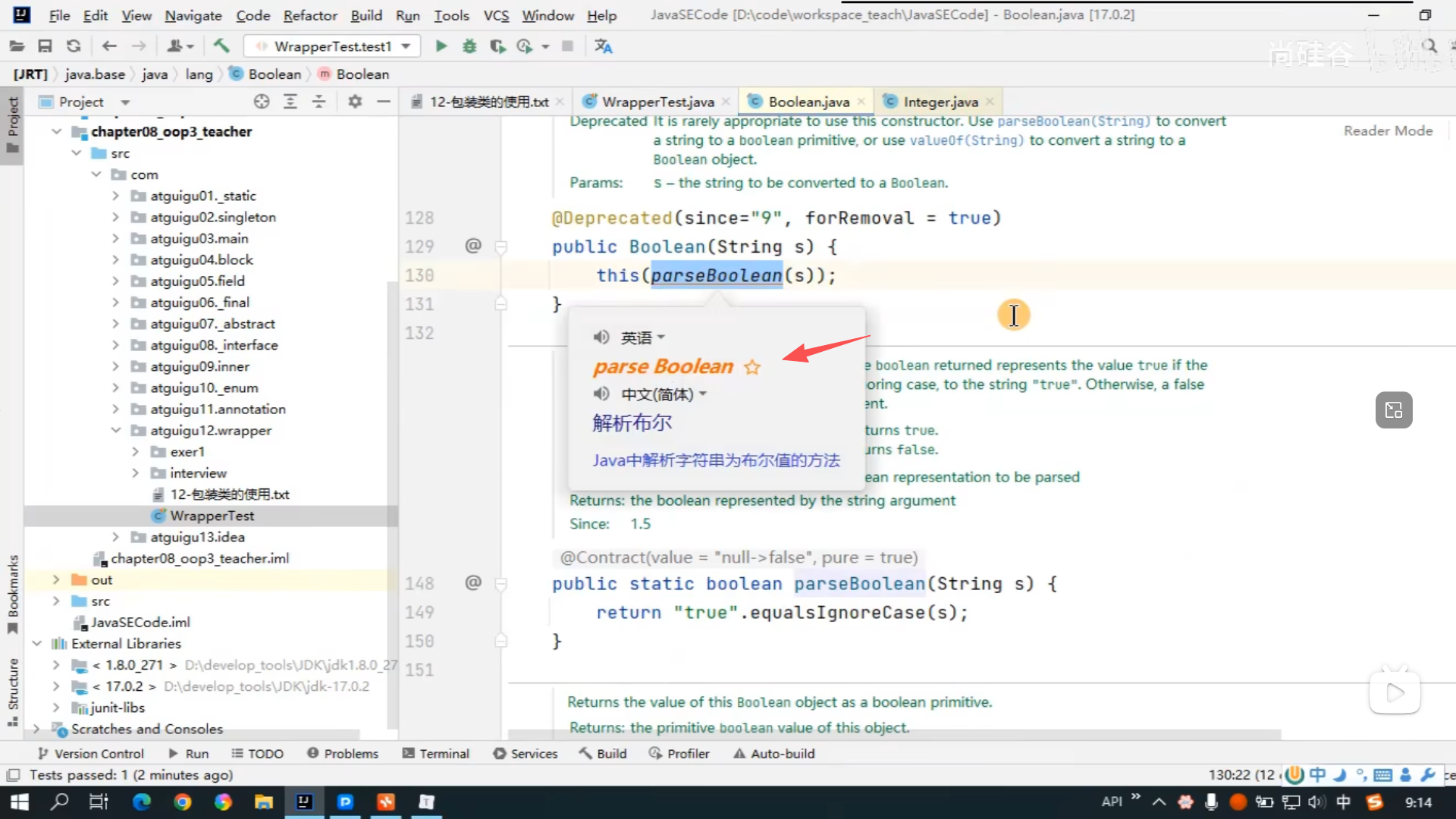Collapse the atguigu12.wrapper package
This screenshot has height=819, width=1456.
click(x=115, y=430)
